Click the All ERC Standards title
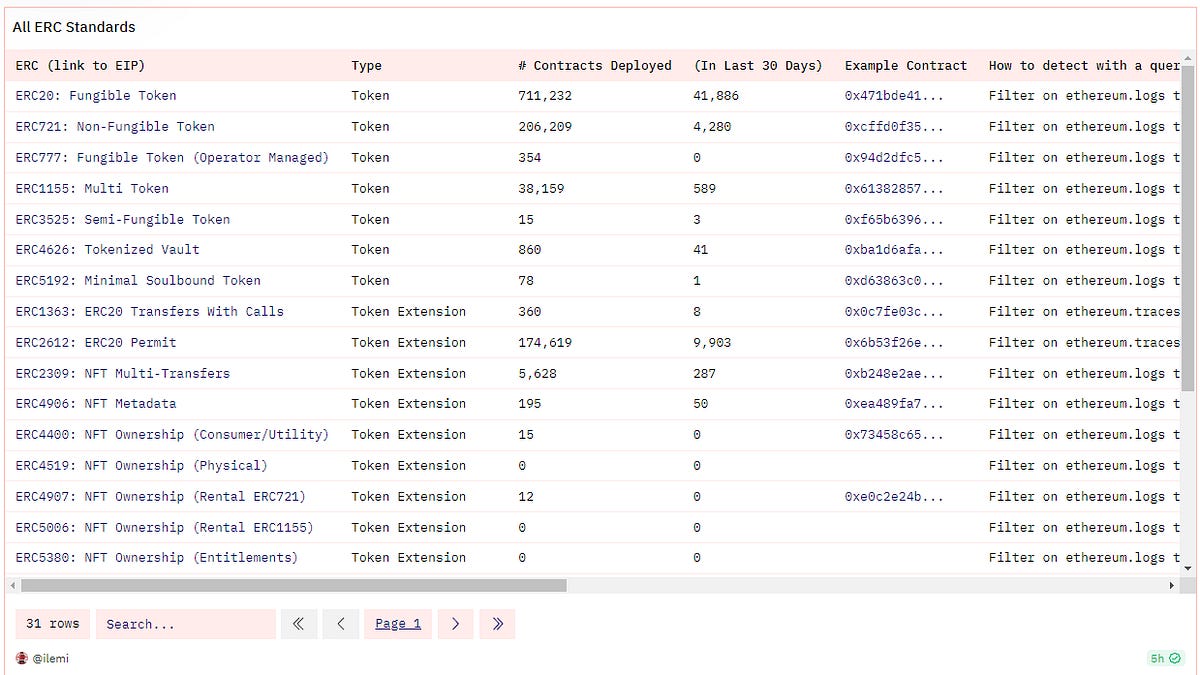 (x=74, y=27)
